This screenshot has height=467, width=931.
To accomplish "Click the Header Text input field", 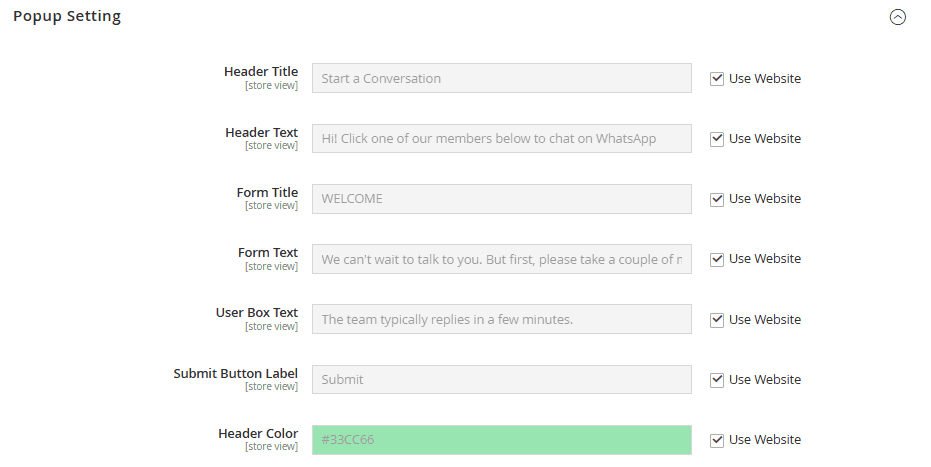I will point(501,139).
